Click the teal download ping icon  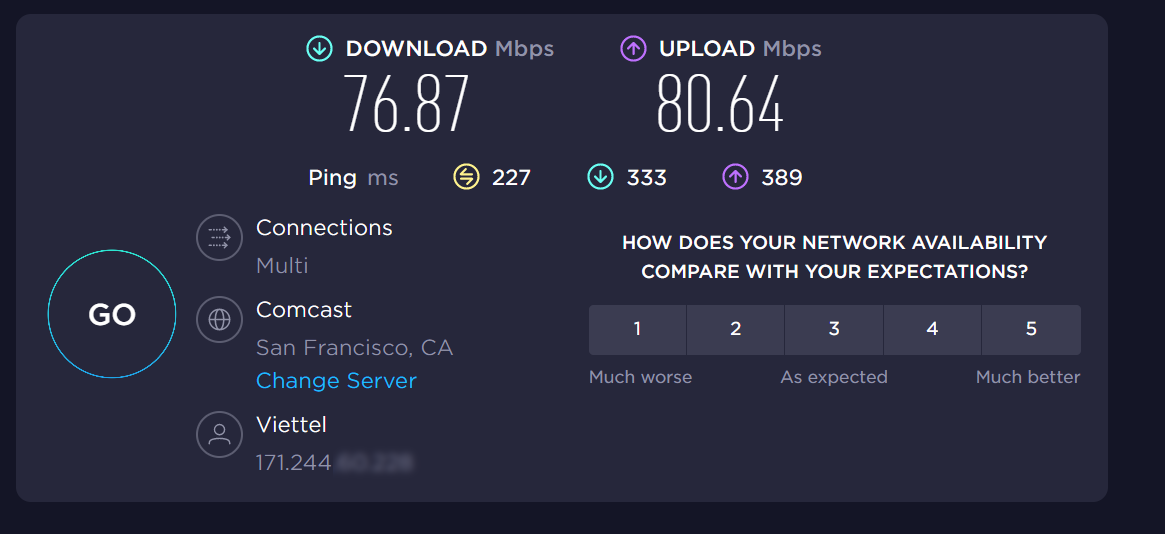pyautogui.click(x=600, y=178)
